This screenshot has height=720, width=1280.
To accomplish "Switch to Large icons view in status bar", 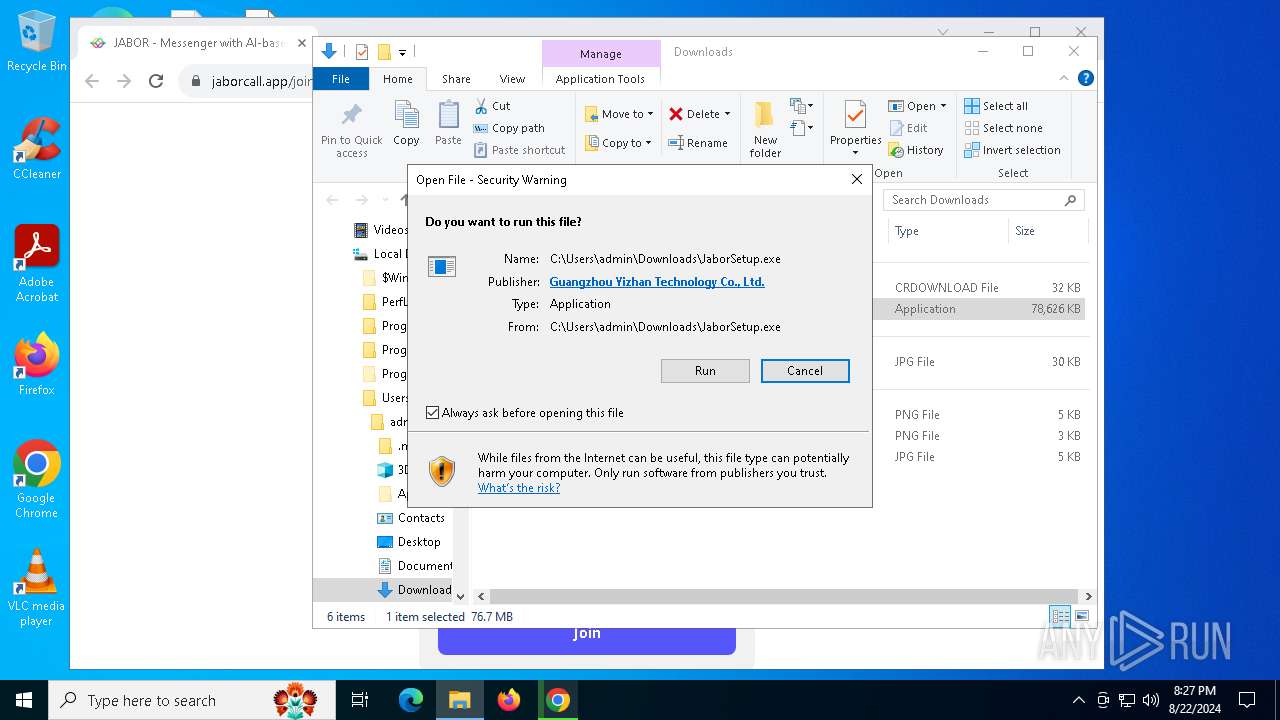I will 1081,616.
